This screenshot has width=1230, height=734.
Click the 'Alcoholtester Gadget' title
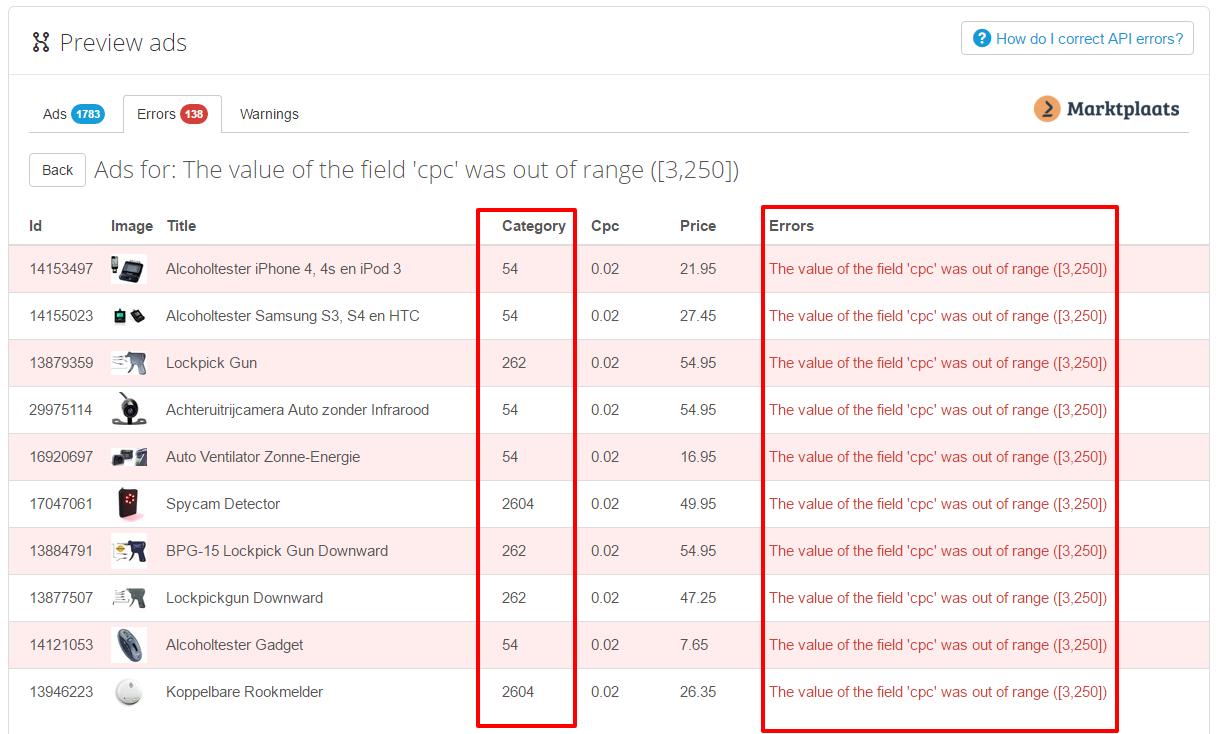coord(235,645)
